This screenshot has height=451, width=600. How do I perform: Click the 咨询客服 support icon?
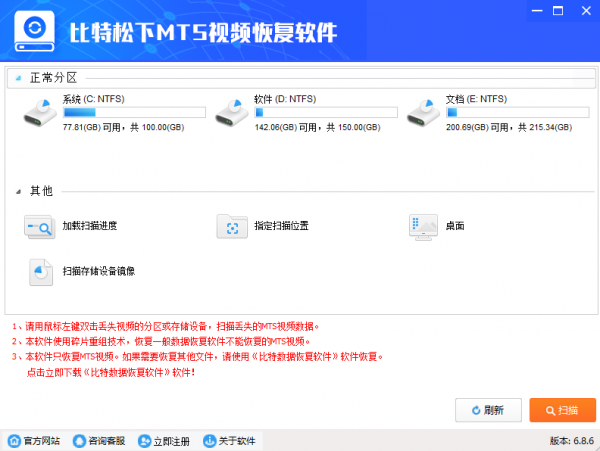79,441
